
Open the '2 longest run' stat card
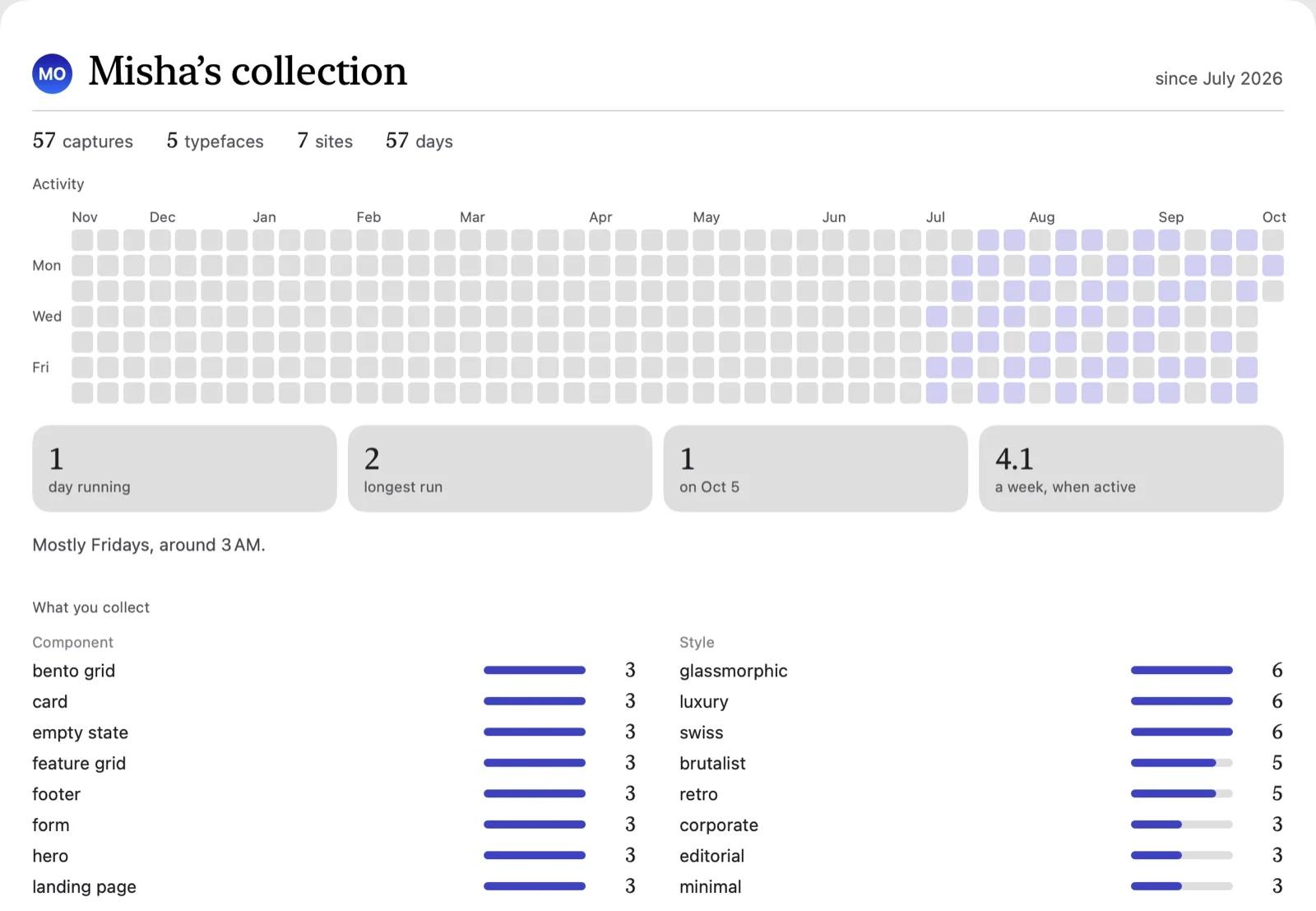500,468
